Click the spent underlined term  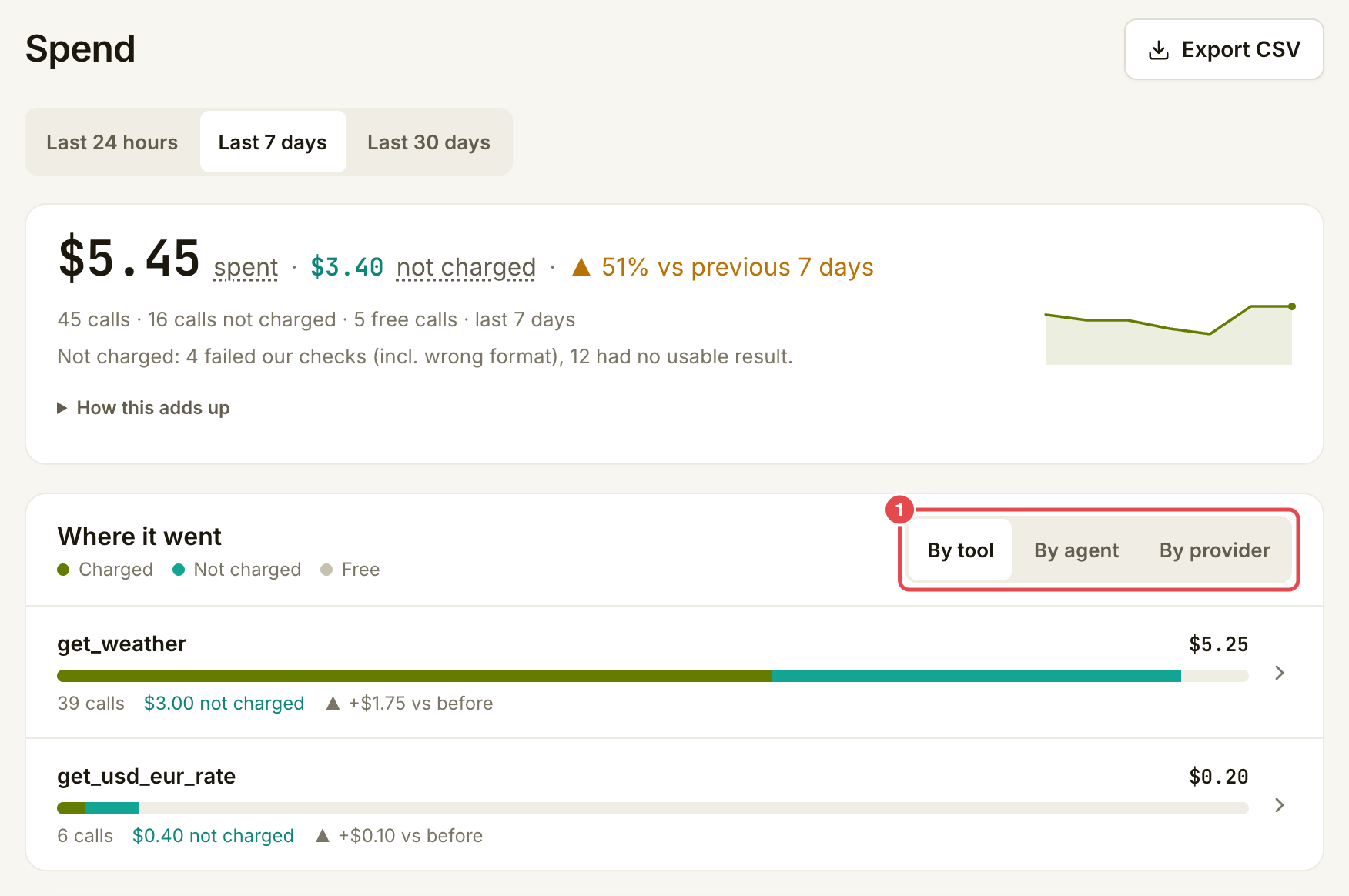246,267
